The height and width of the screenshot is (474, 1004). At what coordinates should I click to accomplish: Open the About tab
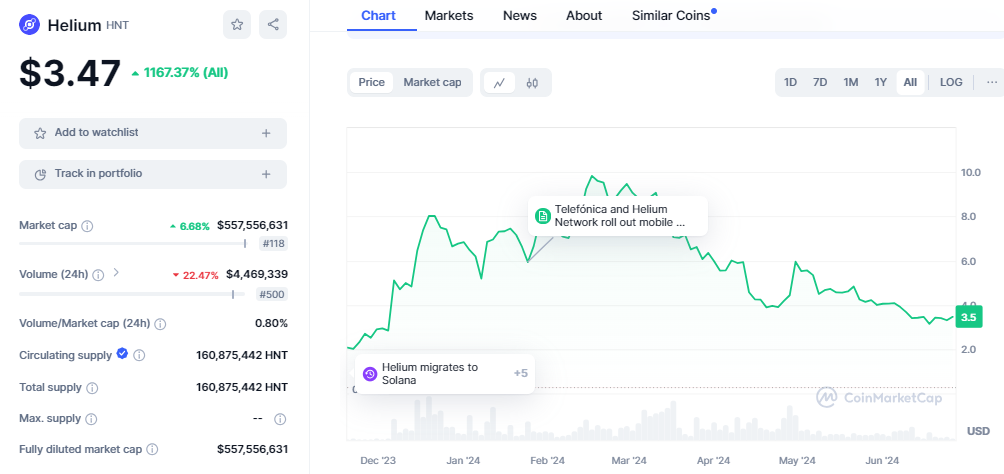tap(584, 15)
